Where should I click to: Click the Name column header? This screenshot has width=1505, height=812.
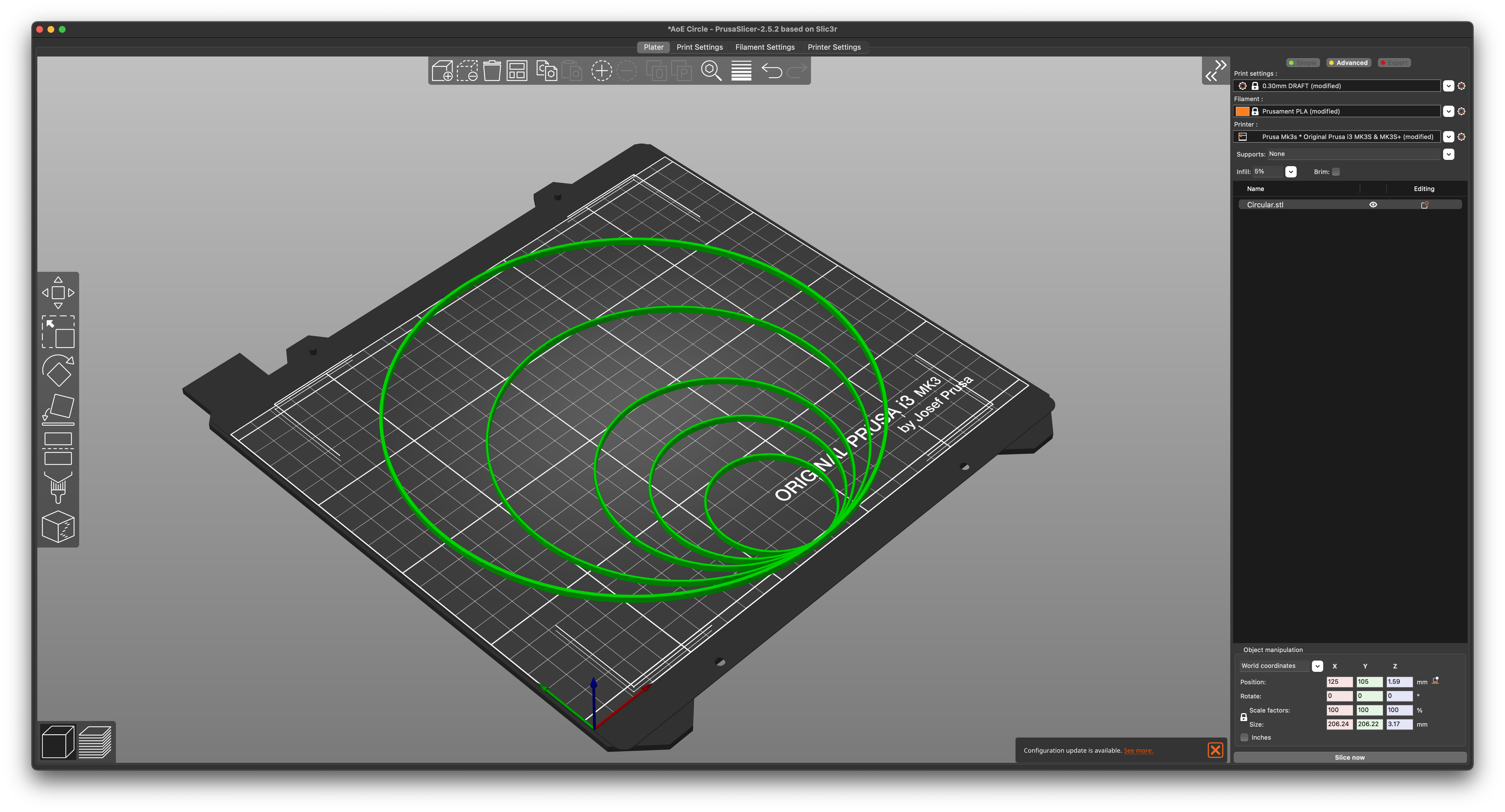pos(1255,189)
